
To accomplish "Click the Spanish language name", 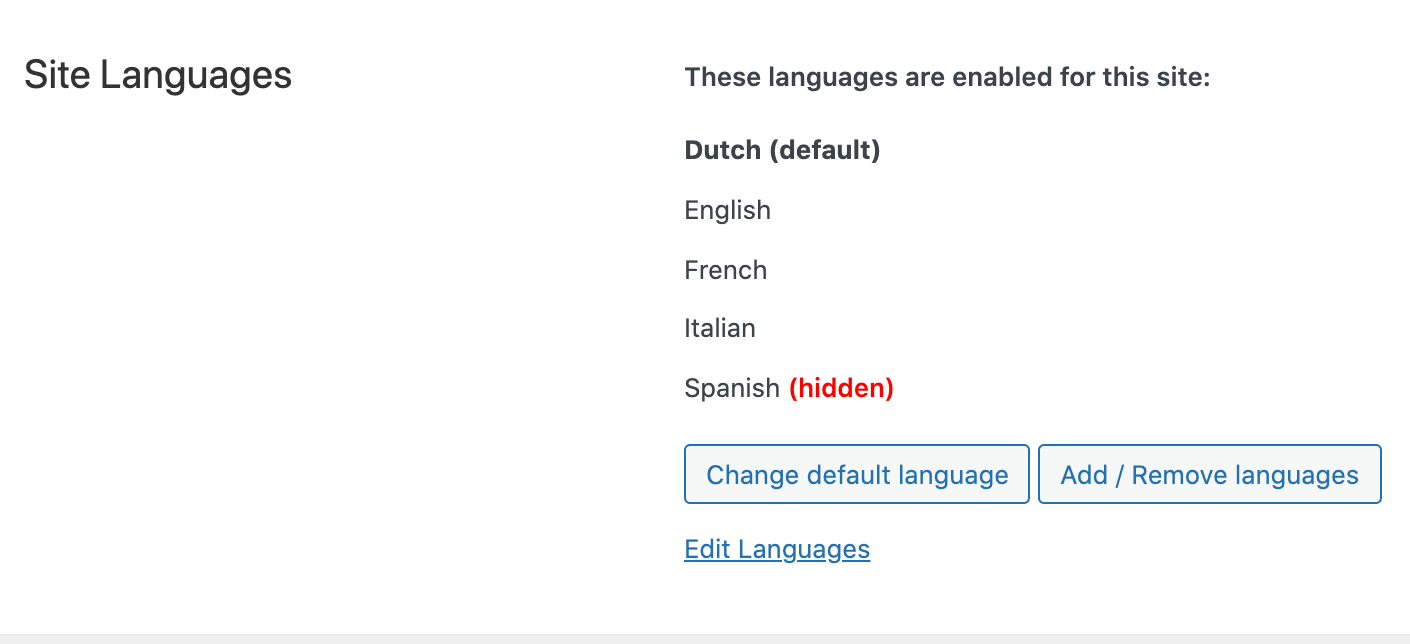I will point(731,388).
